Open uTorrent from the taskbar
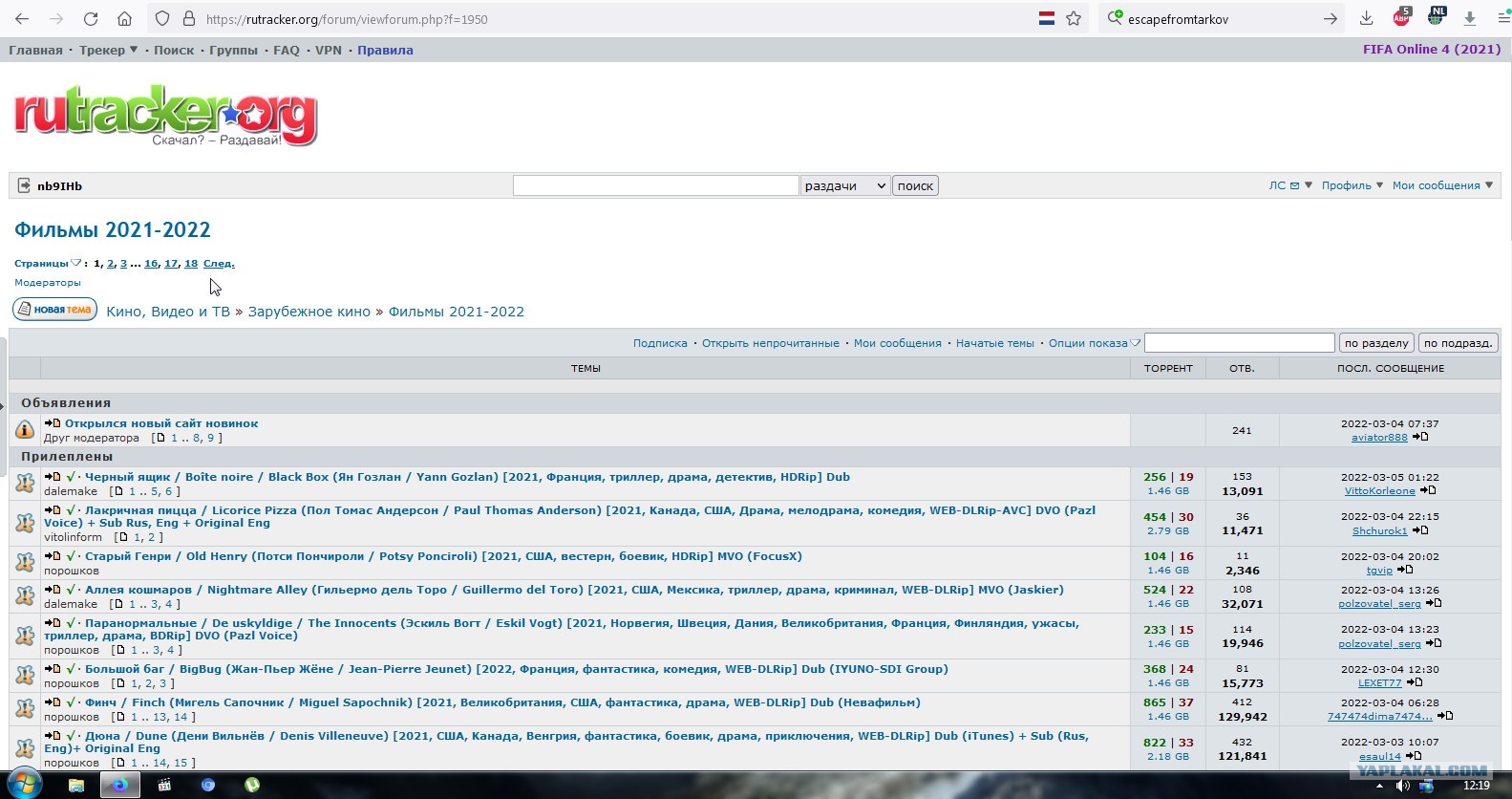 252,786
